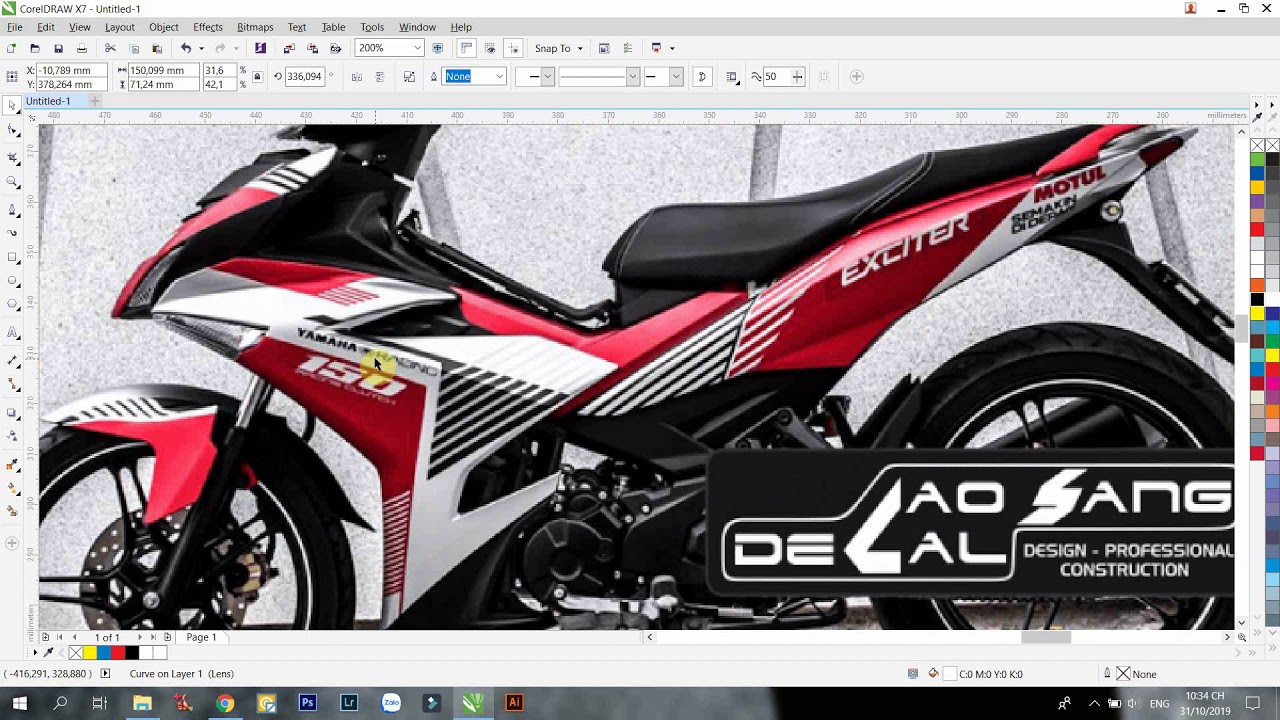
Task: Open Photoshop from the Windows taskbar
Action: pos(307,703)
